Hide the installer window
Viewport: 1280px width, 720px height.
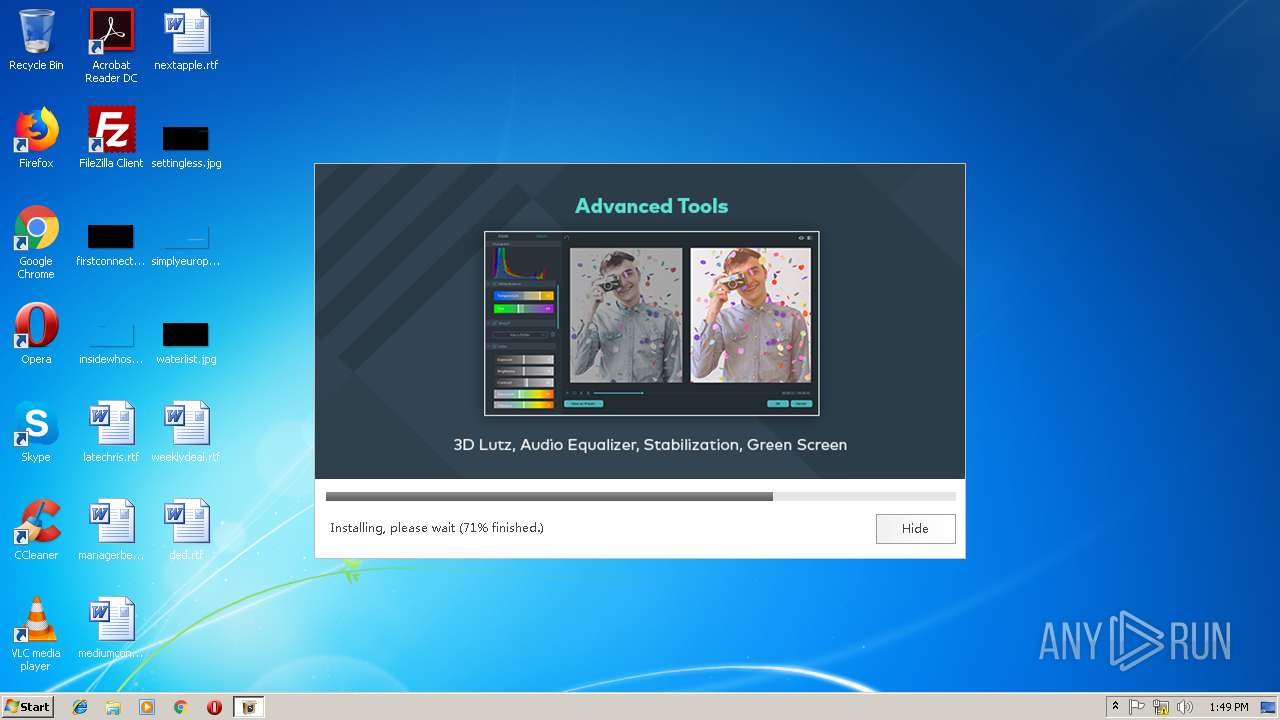coord(915,529)
